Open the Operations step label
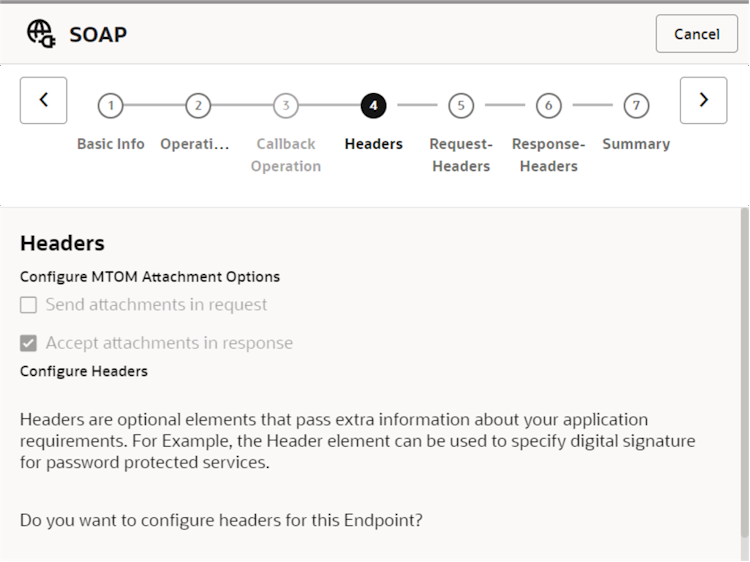 195,144
